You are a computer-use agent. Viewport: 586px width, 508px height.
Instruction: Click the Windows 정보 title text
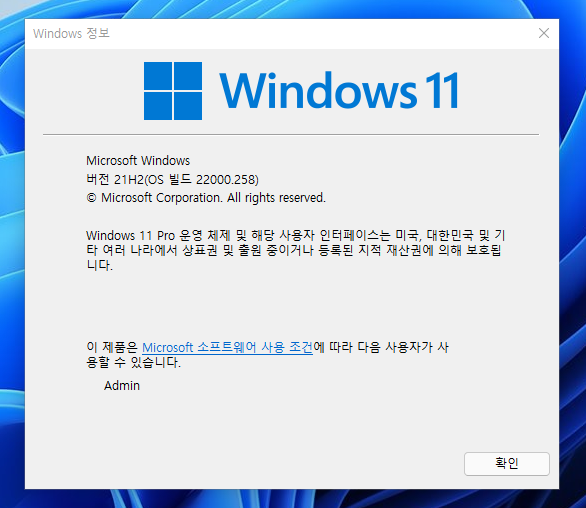71,34
